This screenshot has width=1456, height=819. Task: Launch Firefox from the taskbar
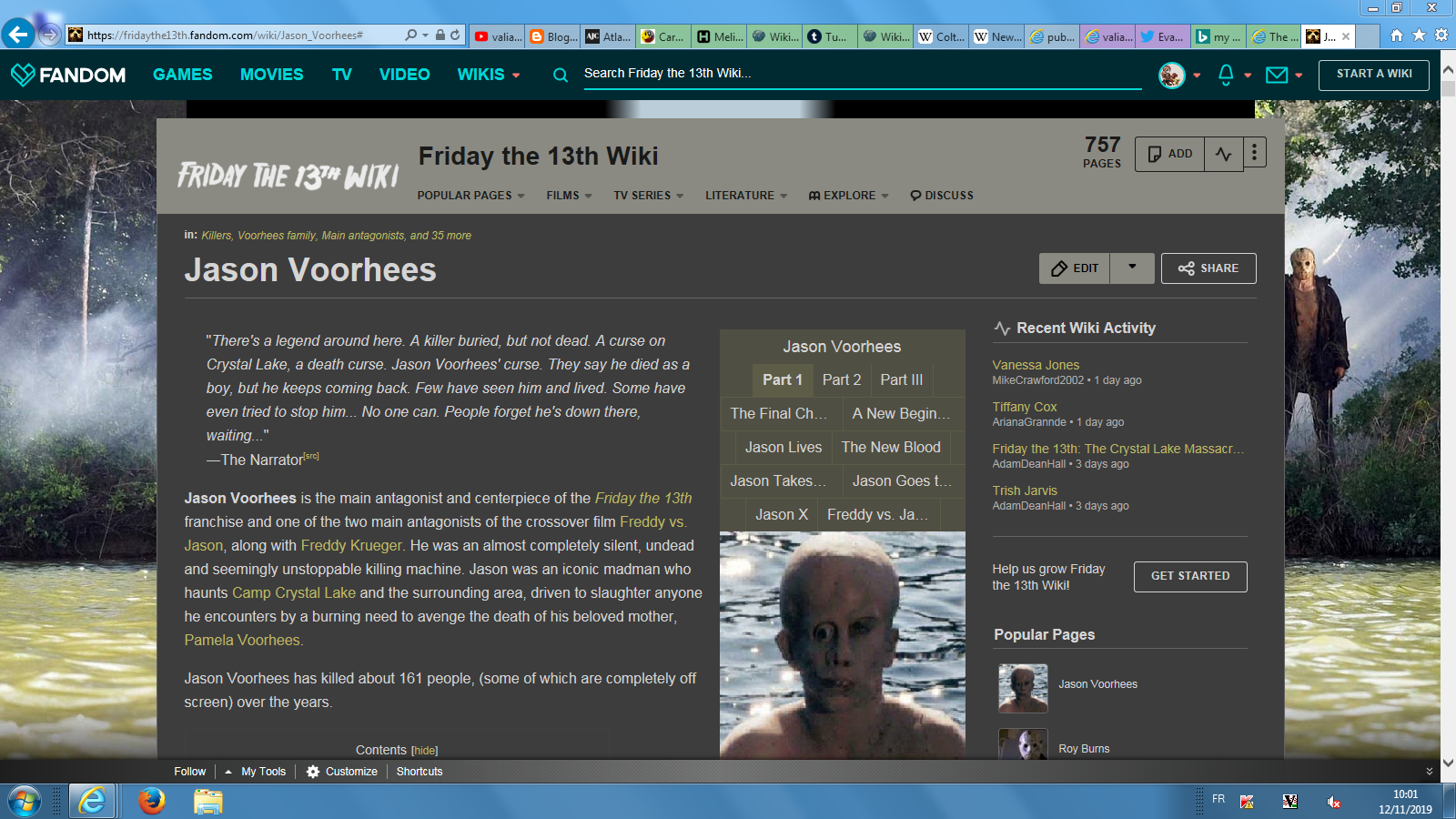coord(151,801)
